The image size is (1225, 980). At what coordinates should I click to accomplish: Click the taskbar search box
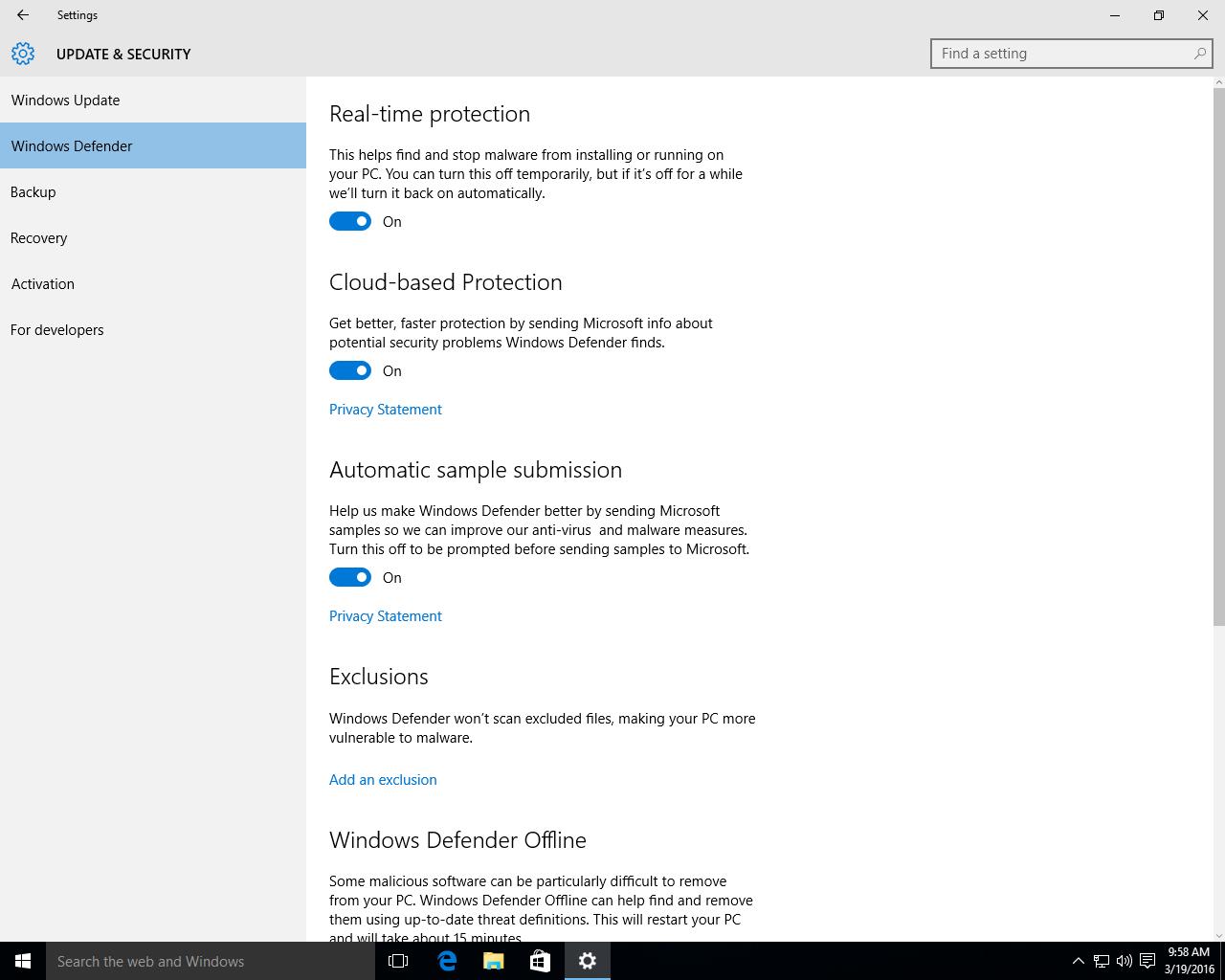point(211,961)
